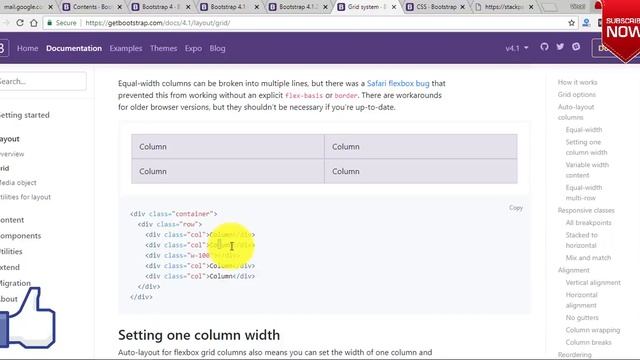Jump to Variable width content section
Viewport: 640px width, 360px height.
tap(587, 170)
